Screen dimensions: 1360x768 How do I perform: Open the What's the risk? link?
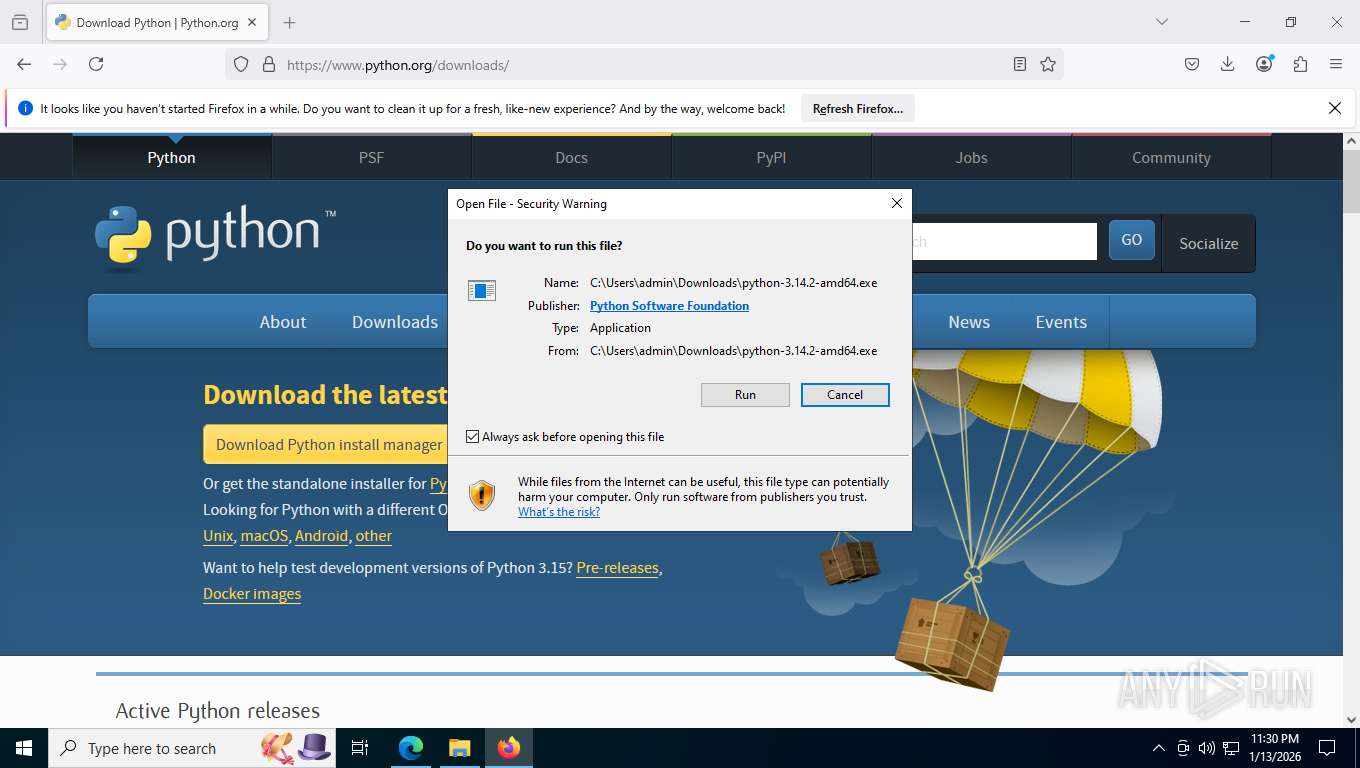click(559, 512)
